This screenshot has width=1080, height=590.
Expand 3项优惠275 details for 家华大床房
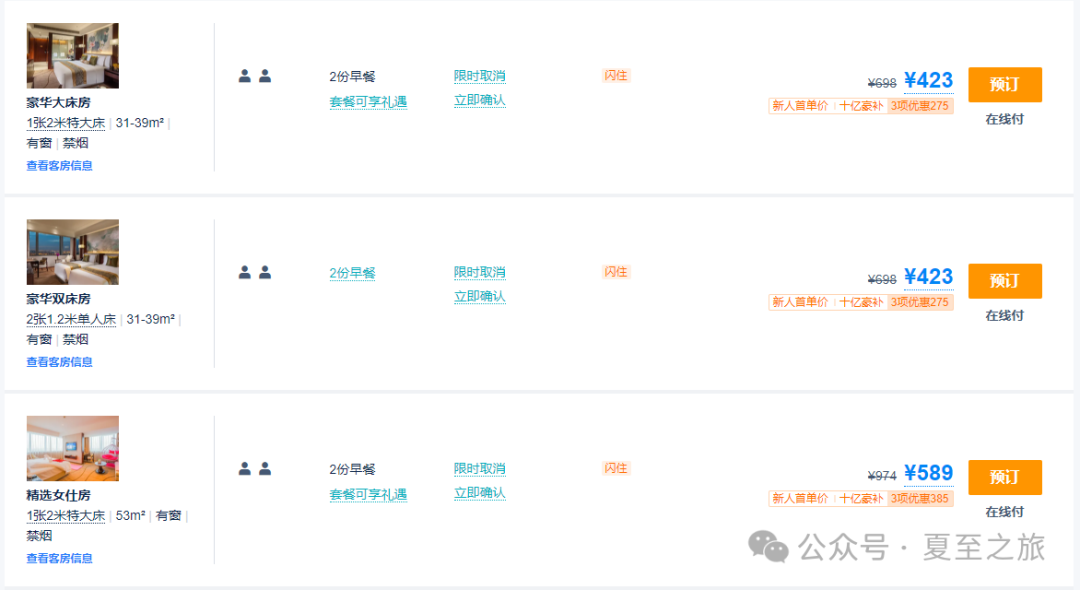[x=920, y=106]
